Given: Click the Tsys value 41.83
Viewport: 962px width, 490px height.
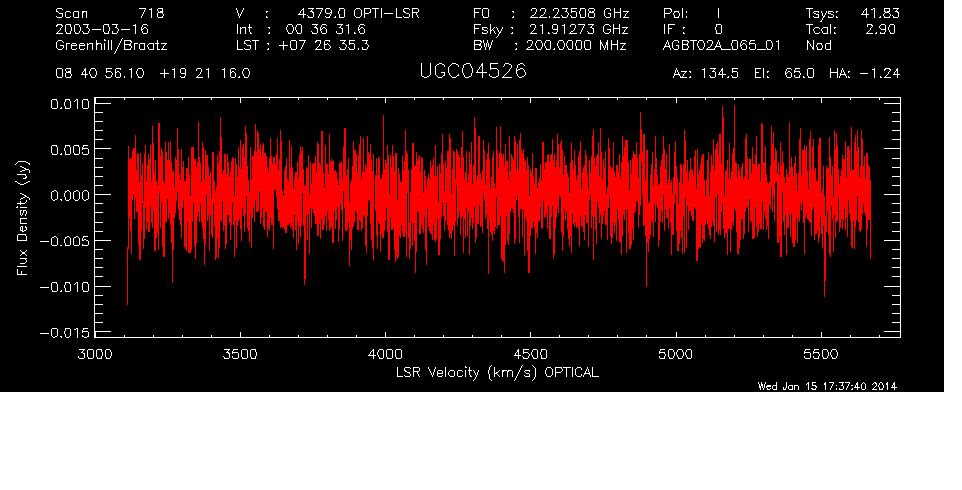Looking at the screenshot, I should coord(878,13).
